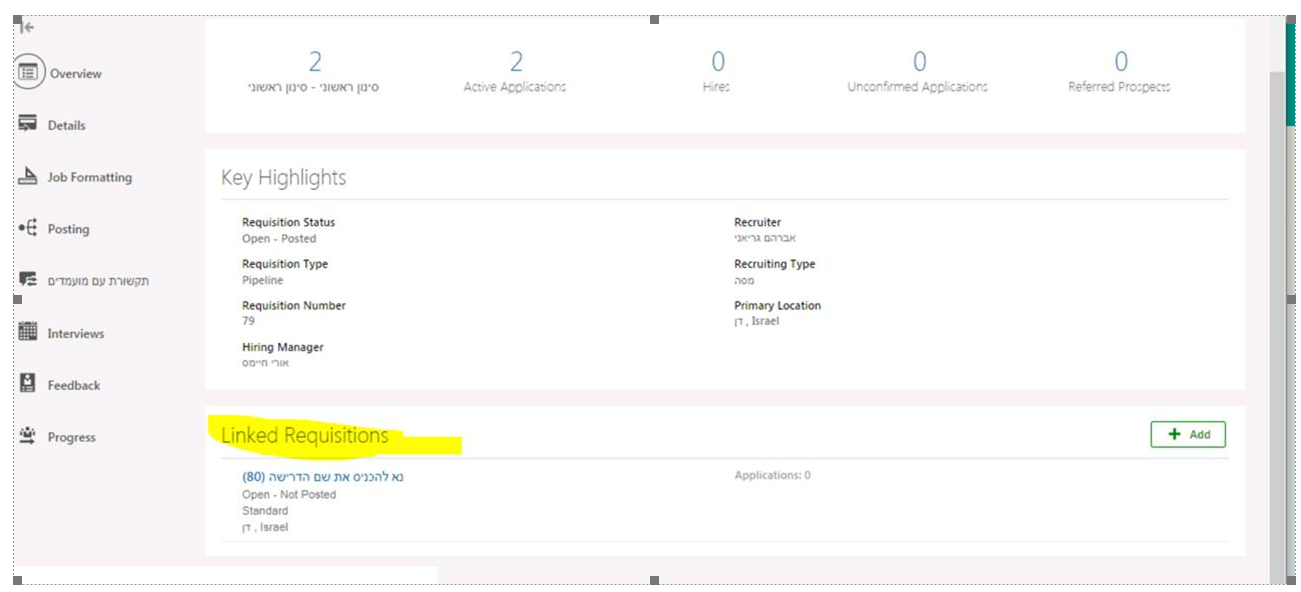Click the Recruiter name אברהם גריאני
Viewport: 1301px width, 592px height.
[x=765, y=239]
